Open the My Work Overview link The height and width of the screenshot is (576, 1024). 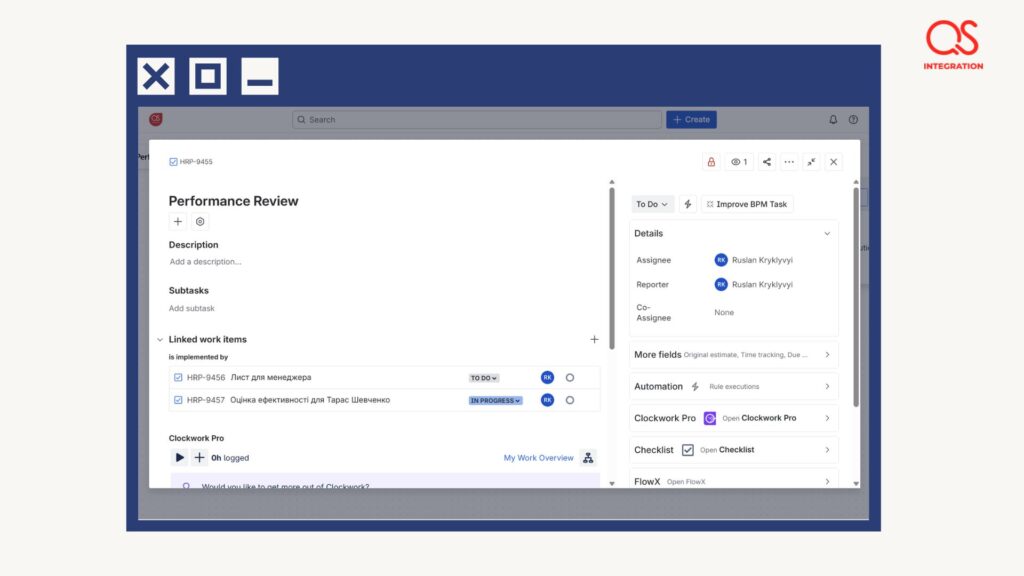pyautogui.click(x=538, y=458)
